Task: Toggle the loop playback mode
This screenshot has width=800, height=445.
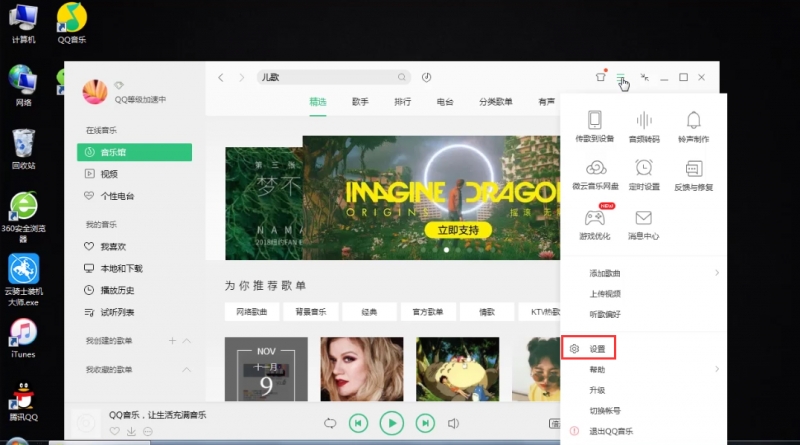Action: pos(330,423)
